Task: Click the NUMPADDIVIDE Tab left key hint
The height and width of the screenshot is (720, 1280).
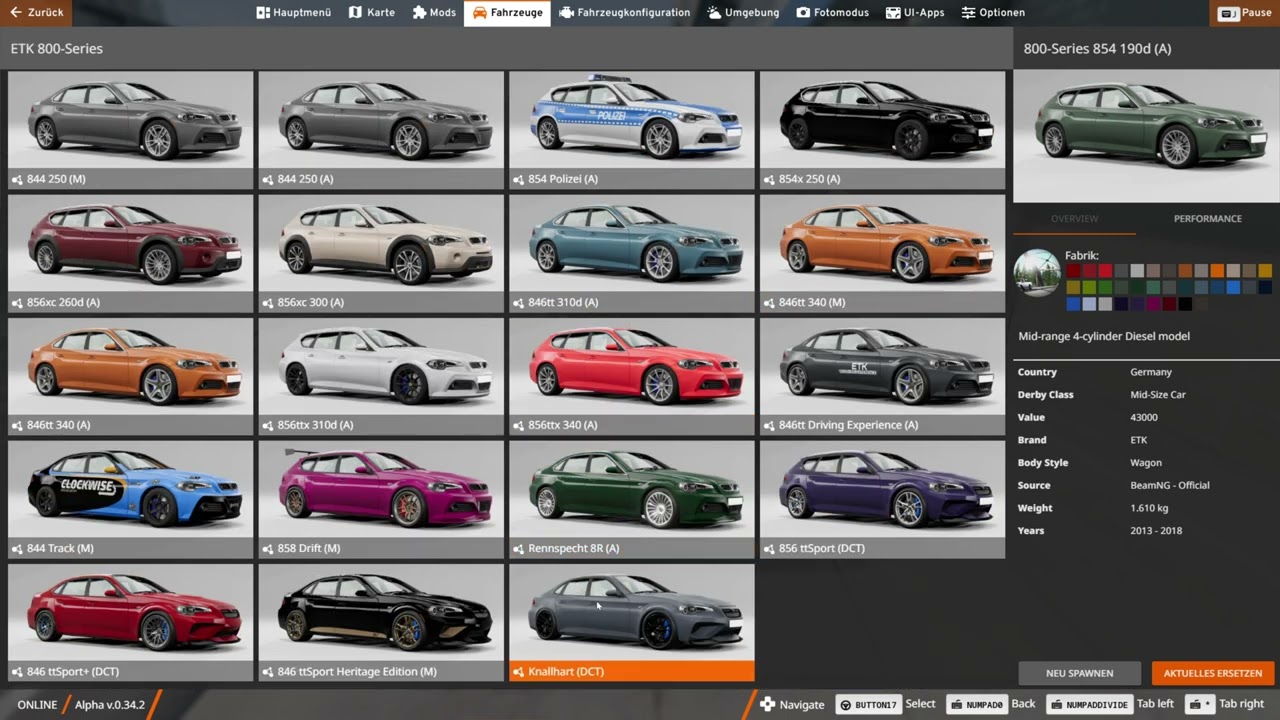Action: point(1089,705)
